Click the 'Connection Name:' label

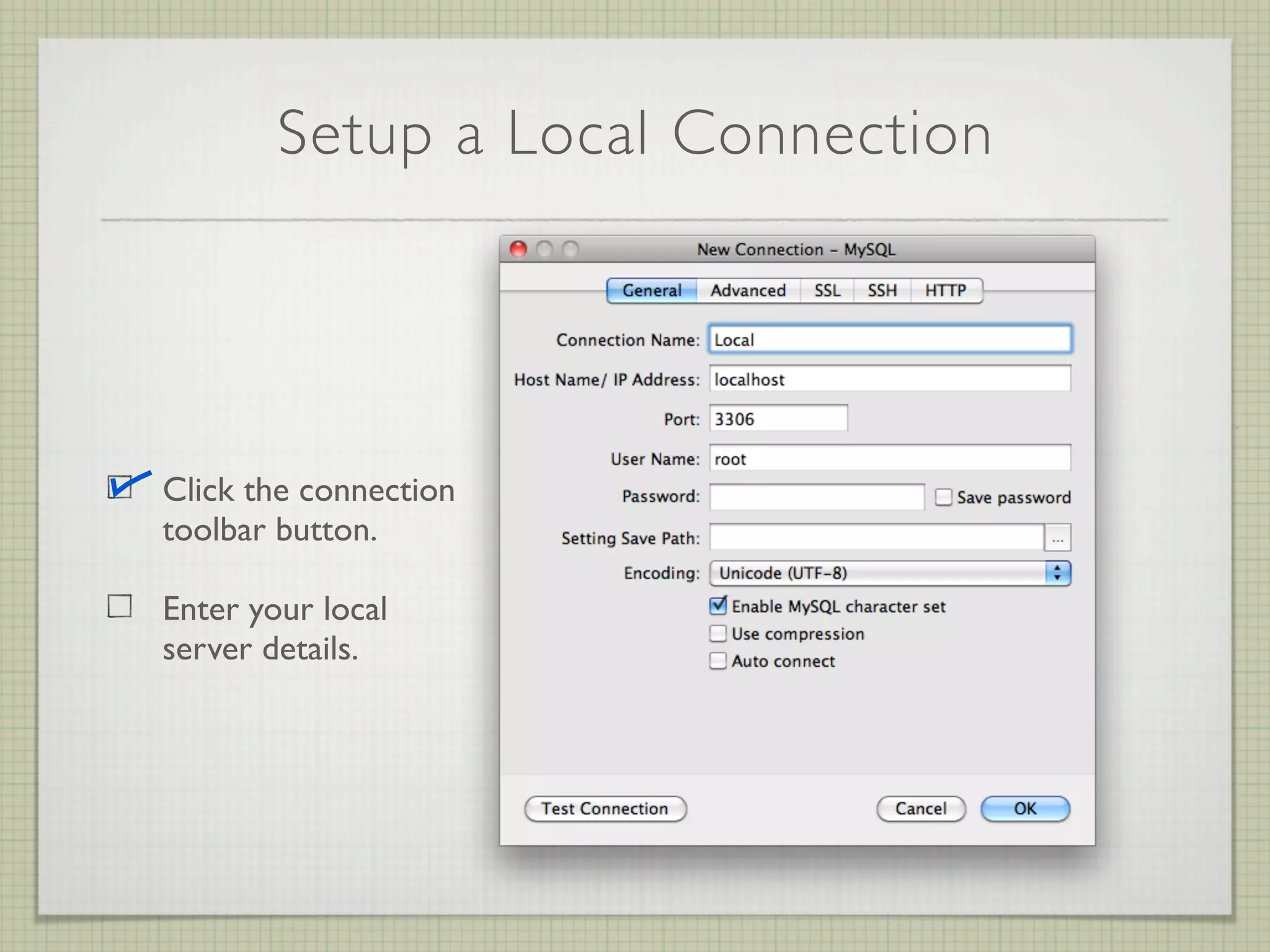click(x=628, y=340)
